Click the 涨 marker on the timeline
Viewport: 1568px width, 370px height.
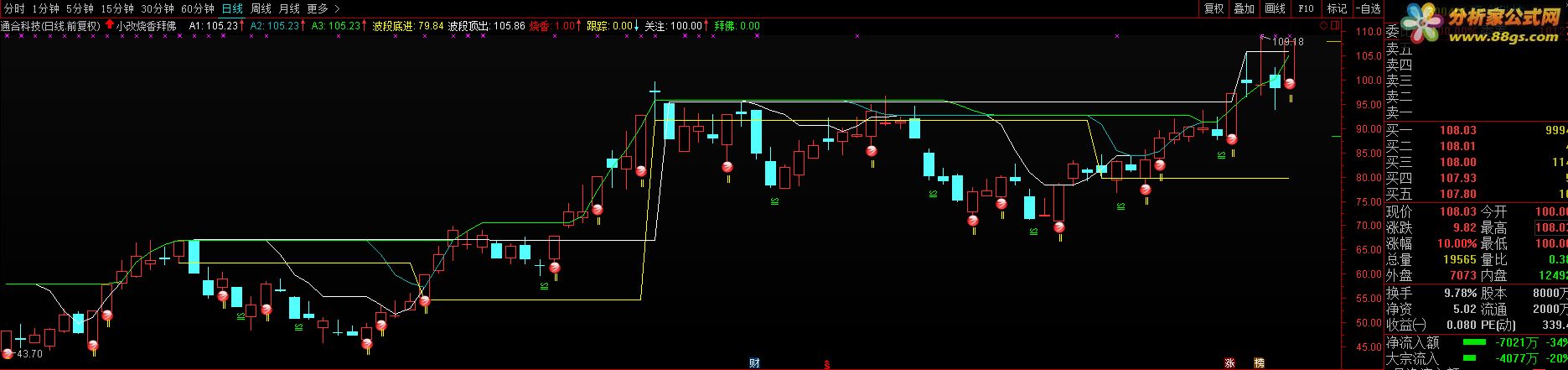pyautogui.click(x=1230, y=363)
